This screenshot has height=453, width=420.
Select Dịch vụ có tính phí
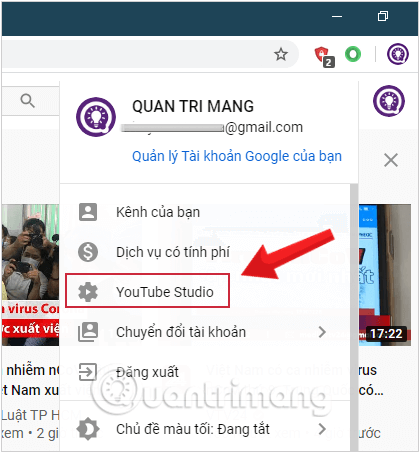pos(205,252)
